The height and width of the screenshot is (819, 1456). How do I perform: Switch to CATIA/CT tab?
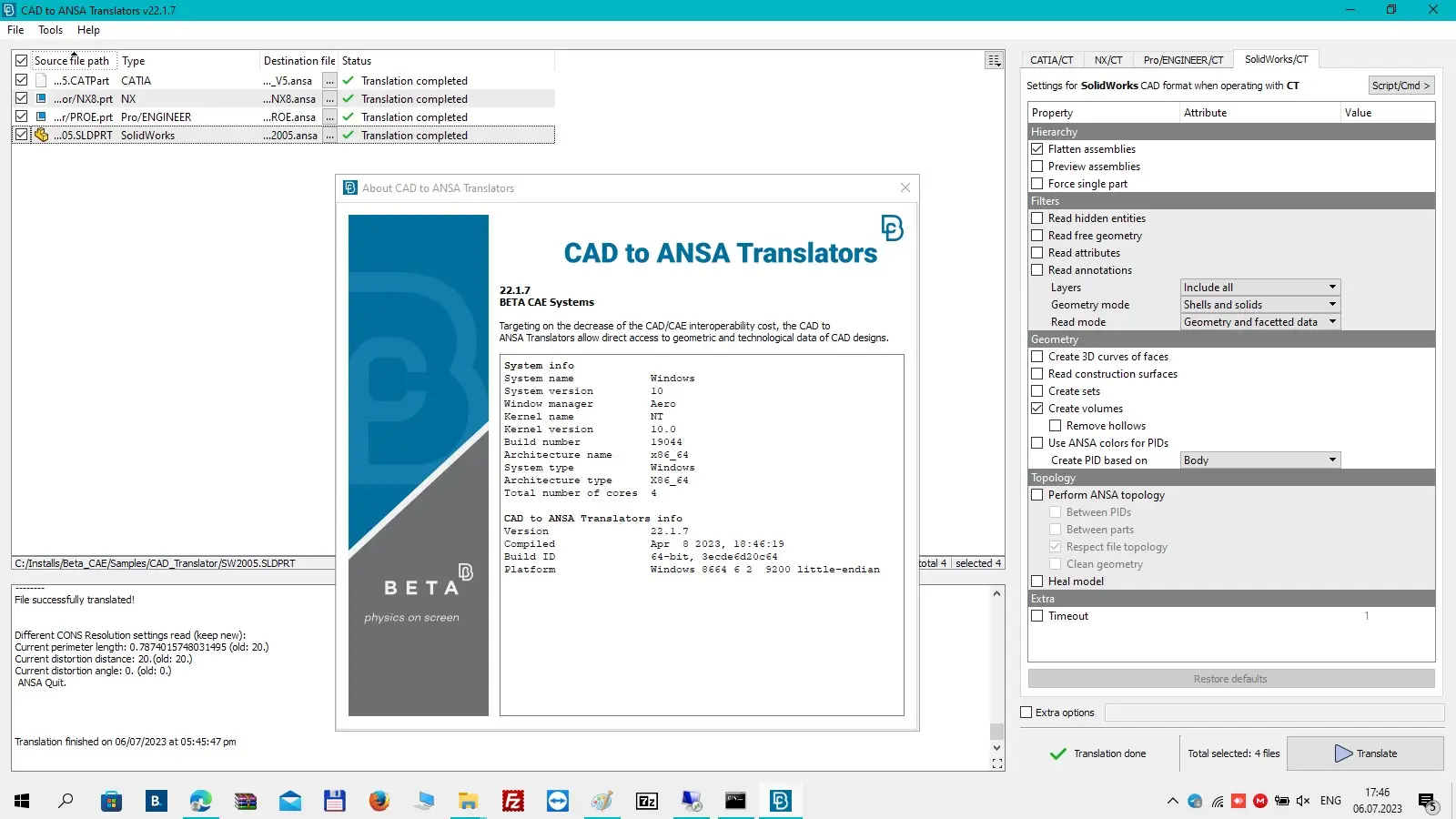coord(1052,59)
